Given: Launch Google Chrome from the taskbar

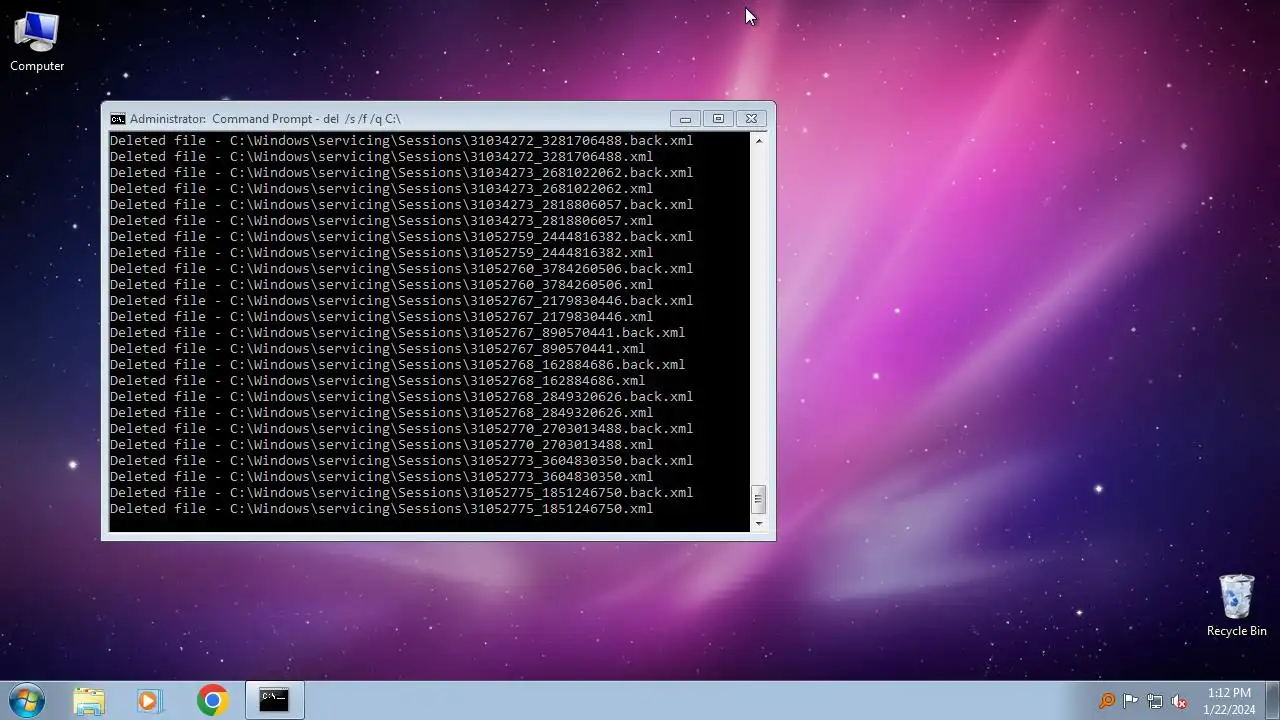Looking at the screenshot, I should 212,700.
